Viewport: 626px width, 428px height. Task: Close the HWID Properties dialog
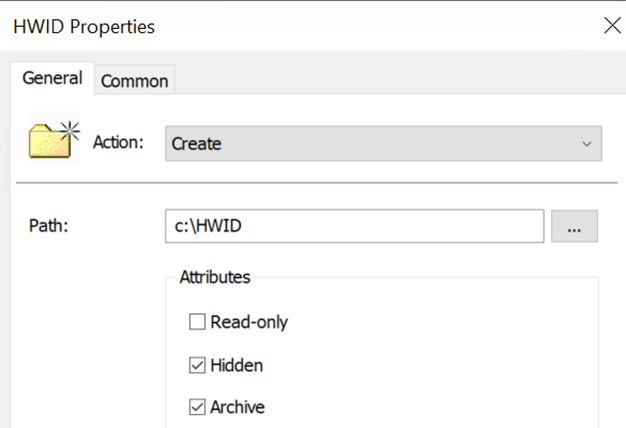point(612,26)
